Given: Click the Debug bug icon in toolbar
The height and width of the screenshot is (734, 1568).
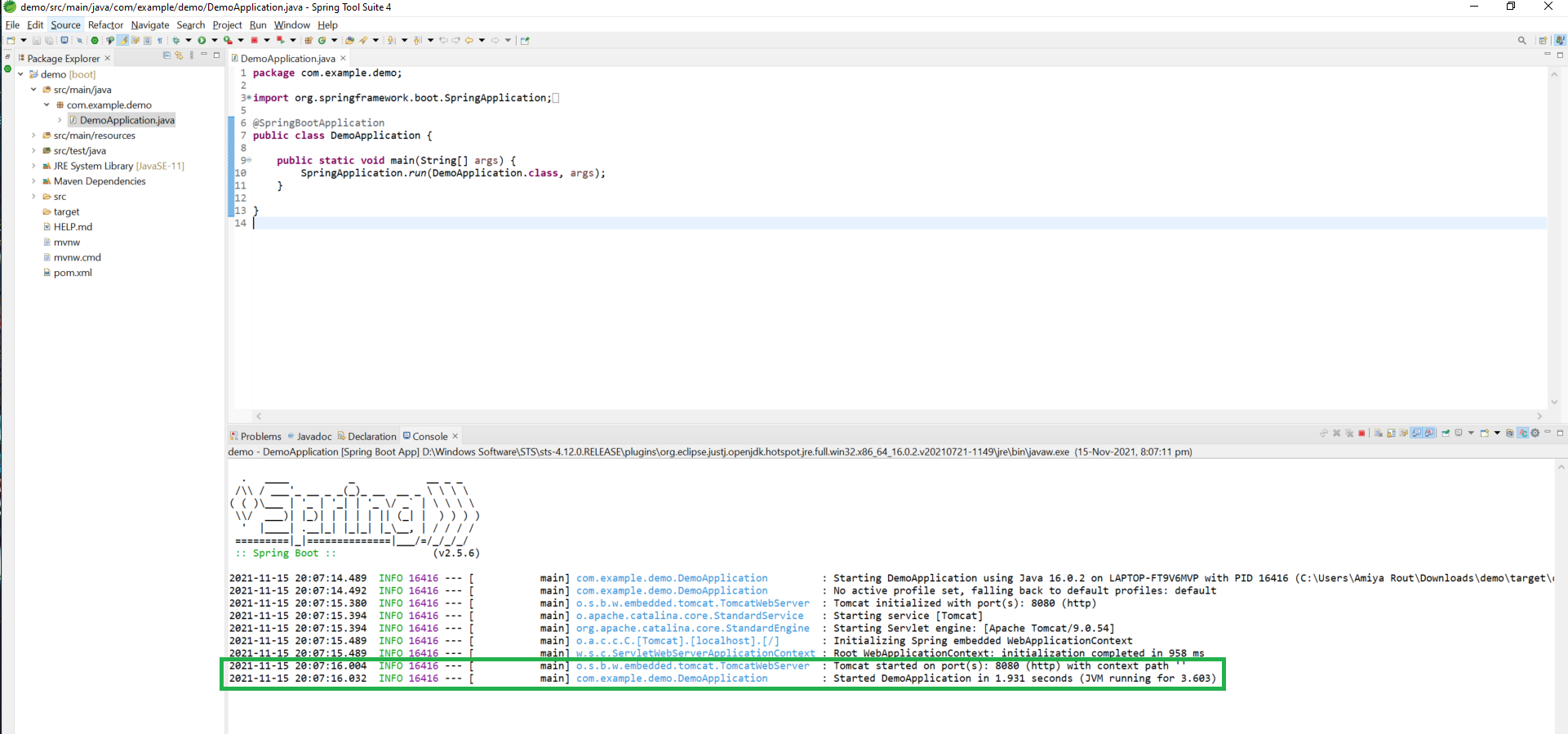Looking at the screenshot, I should 175,40.
